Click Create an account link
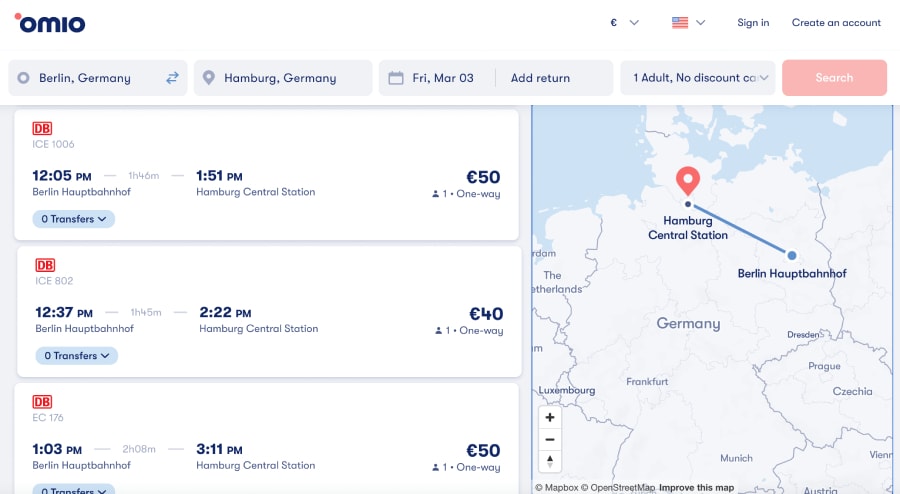Viewport: 900px width, 494px height. (x=836, y=22)
